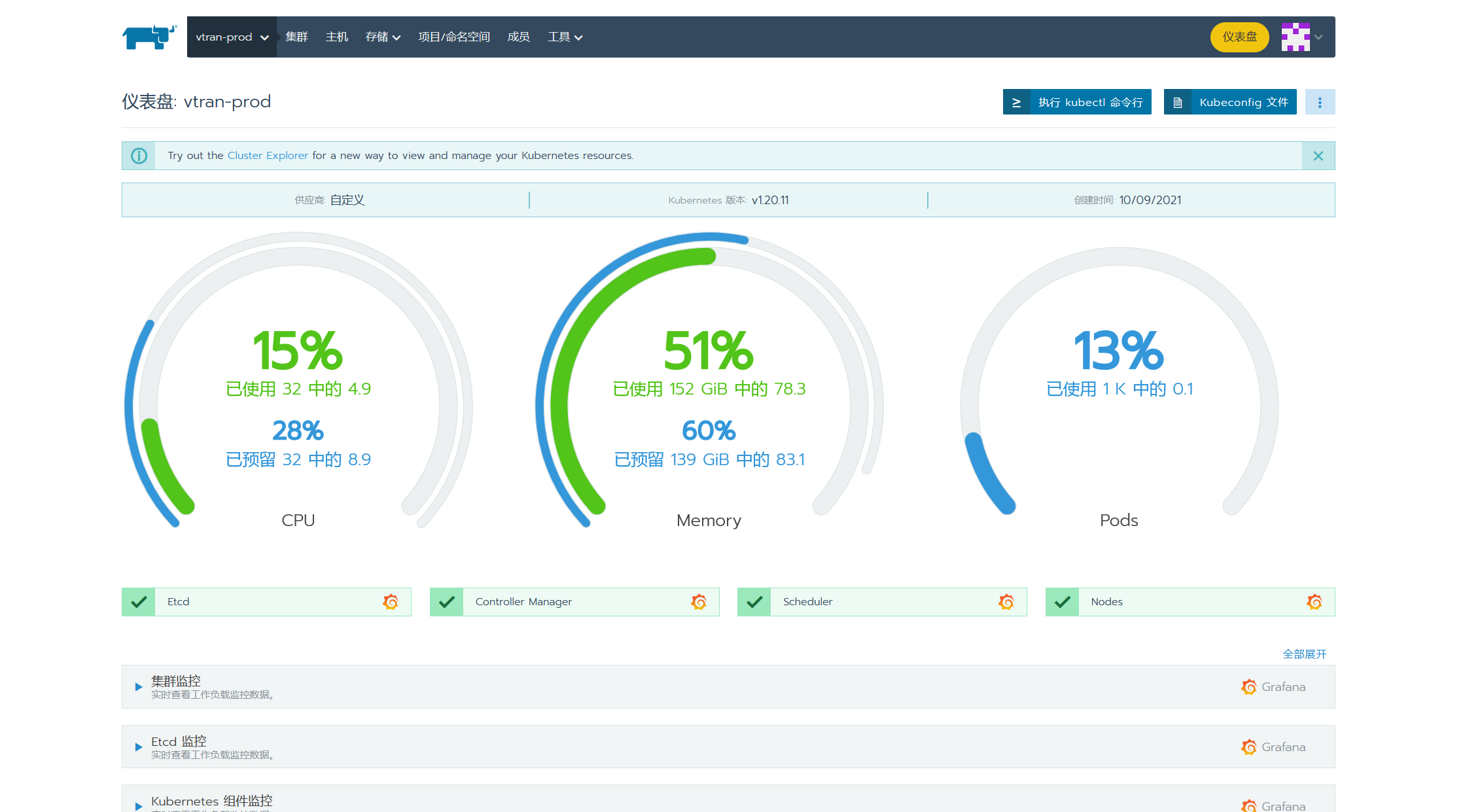Open Grafana link for Etcd 监控
The height and width of the screenshot is (812, 1482).
pos(1273,747)
